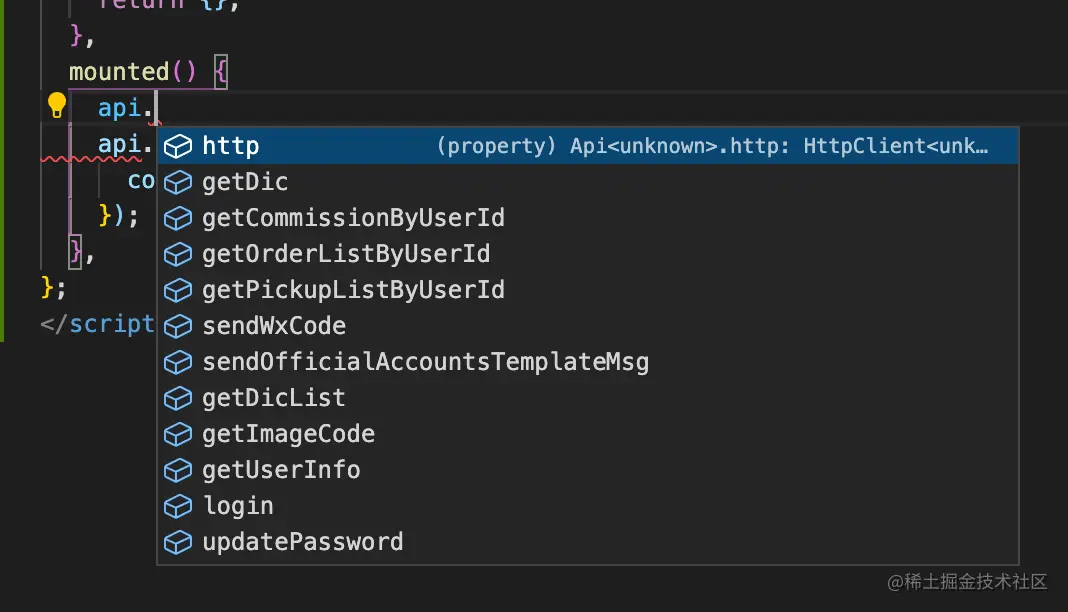Screen dimensions: 1068x612
Task: Pick getOrderListByUserId in the suggestions
Action: [346, 254]
